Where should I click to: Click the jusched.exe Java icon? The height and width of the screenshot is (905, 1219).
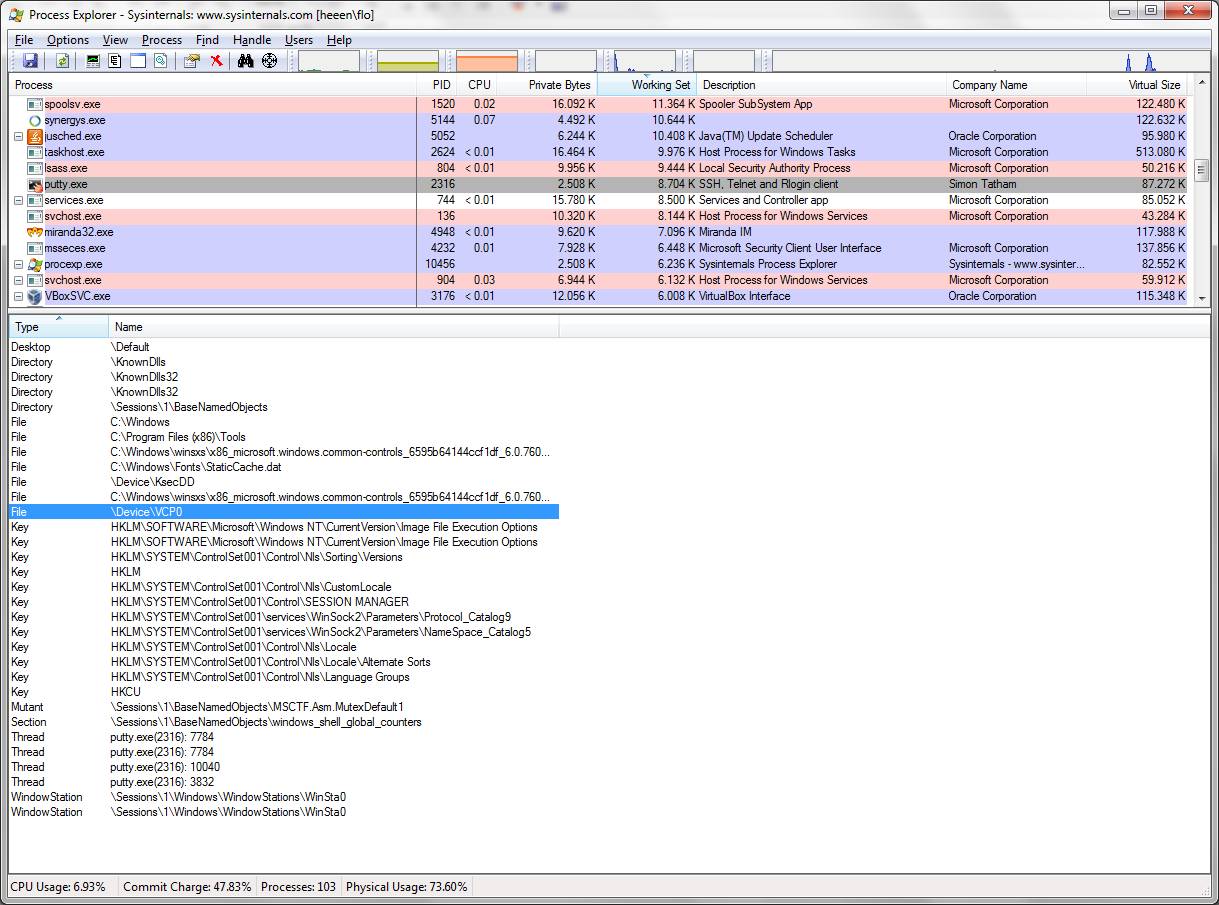tap(35, 136)
